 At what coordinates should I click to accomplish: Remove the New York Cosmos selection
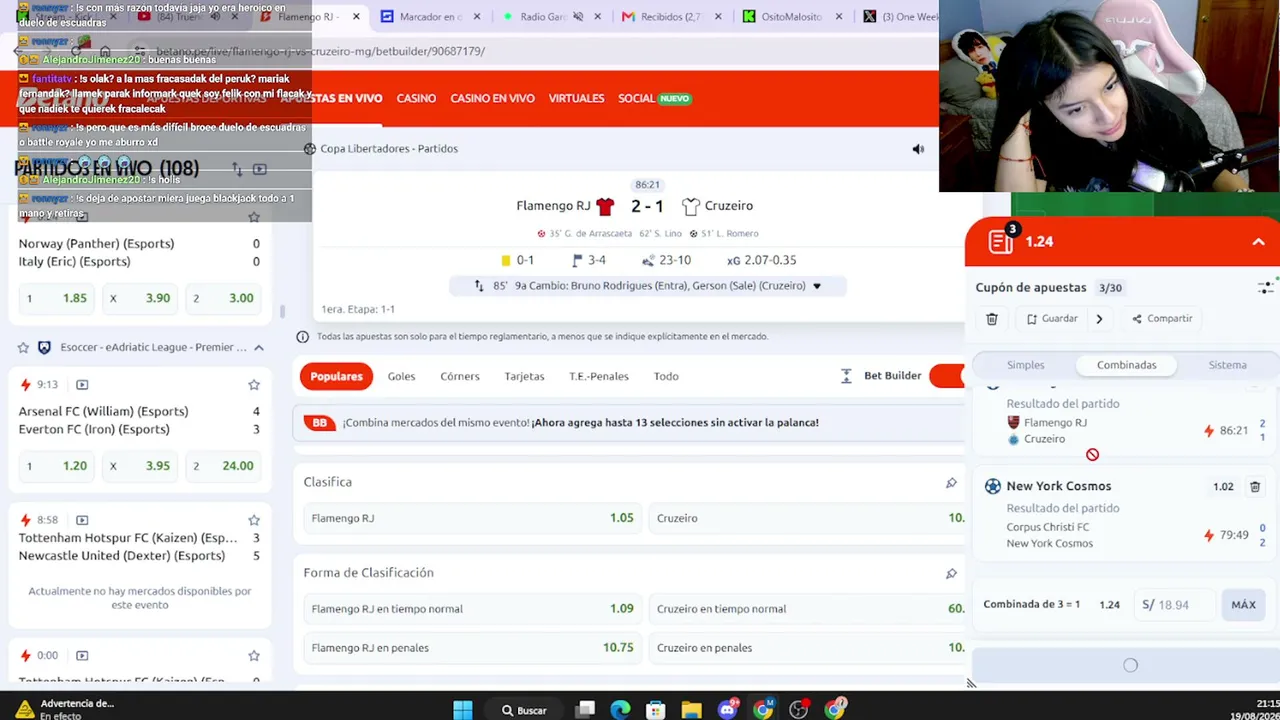click(1255, 487)
